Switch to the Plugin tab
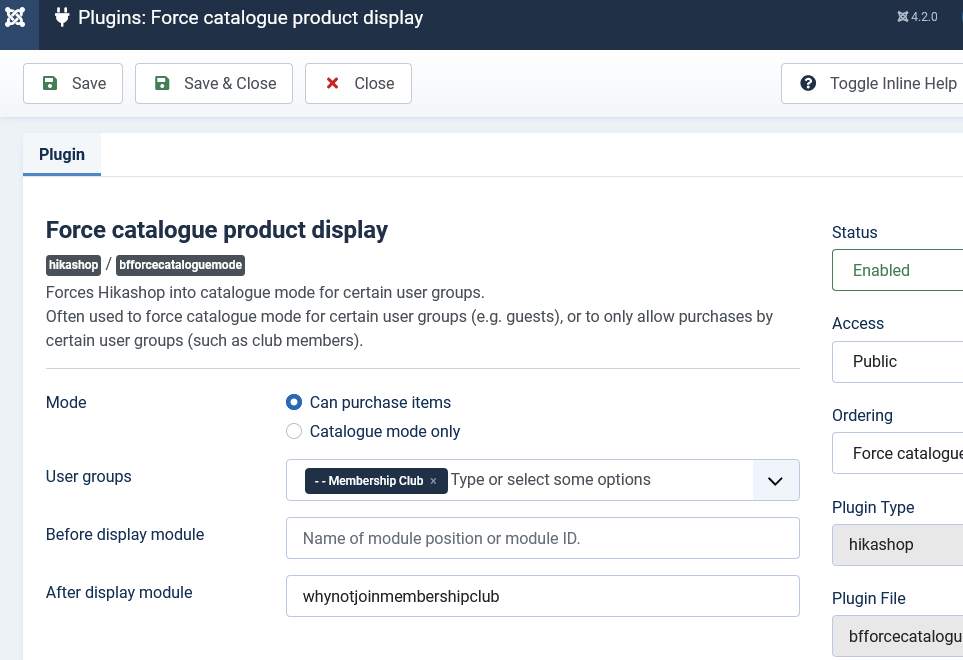 [x=62, y=154]
